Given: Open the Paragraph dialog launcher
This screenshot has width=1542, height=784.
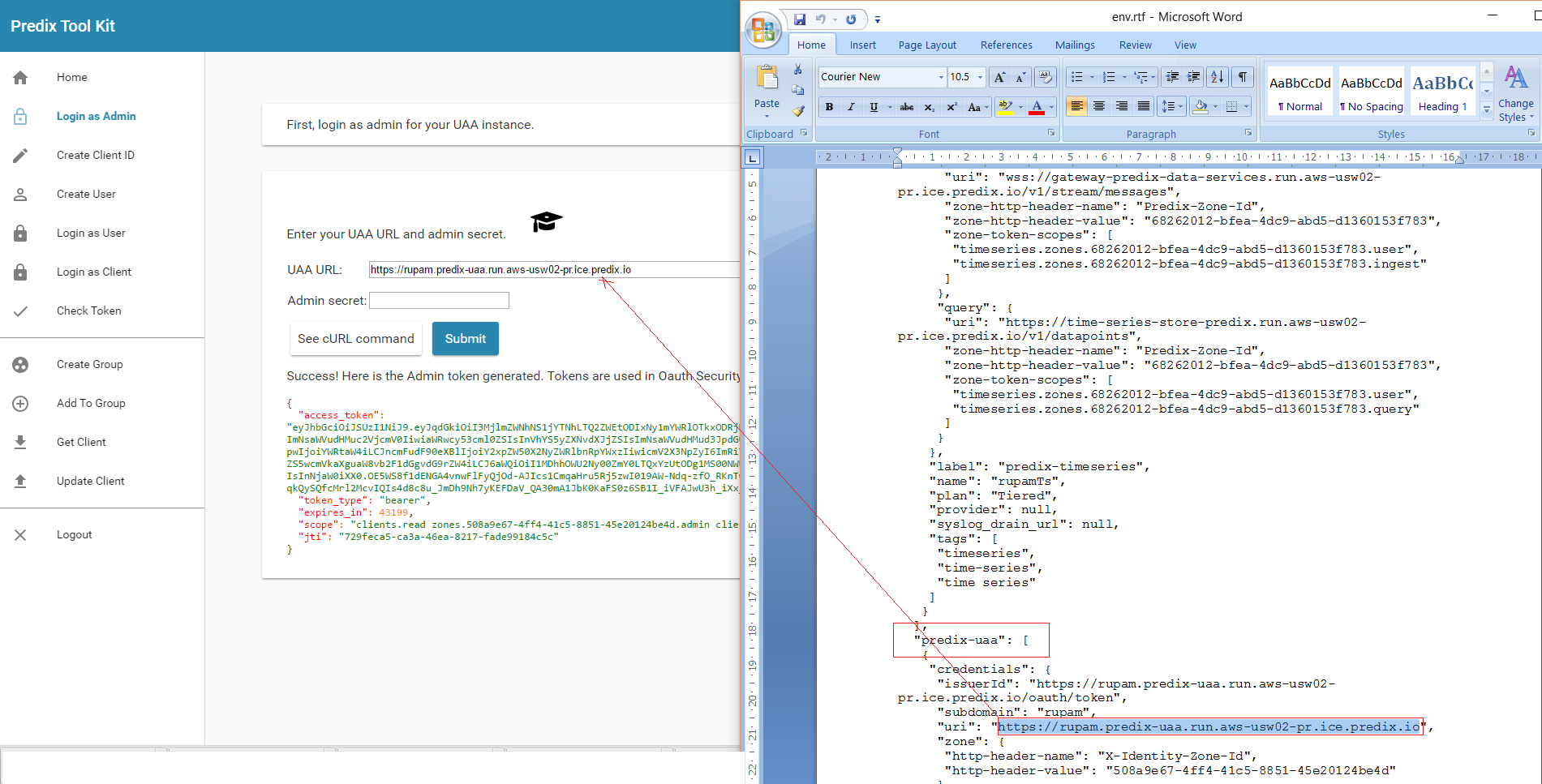Looking at the screenshot, I should pyautogui.click(x=1248, y=133).
